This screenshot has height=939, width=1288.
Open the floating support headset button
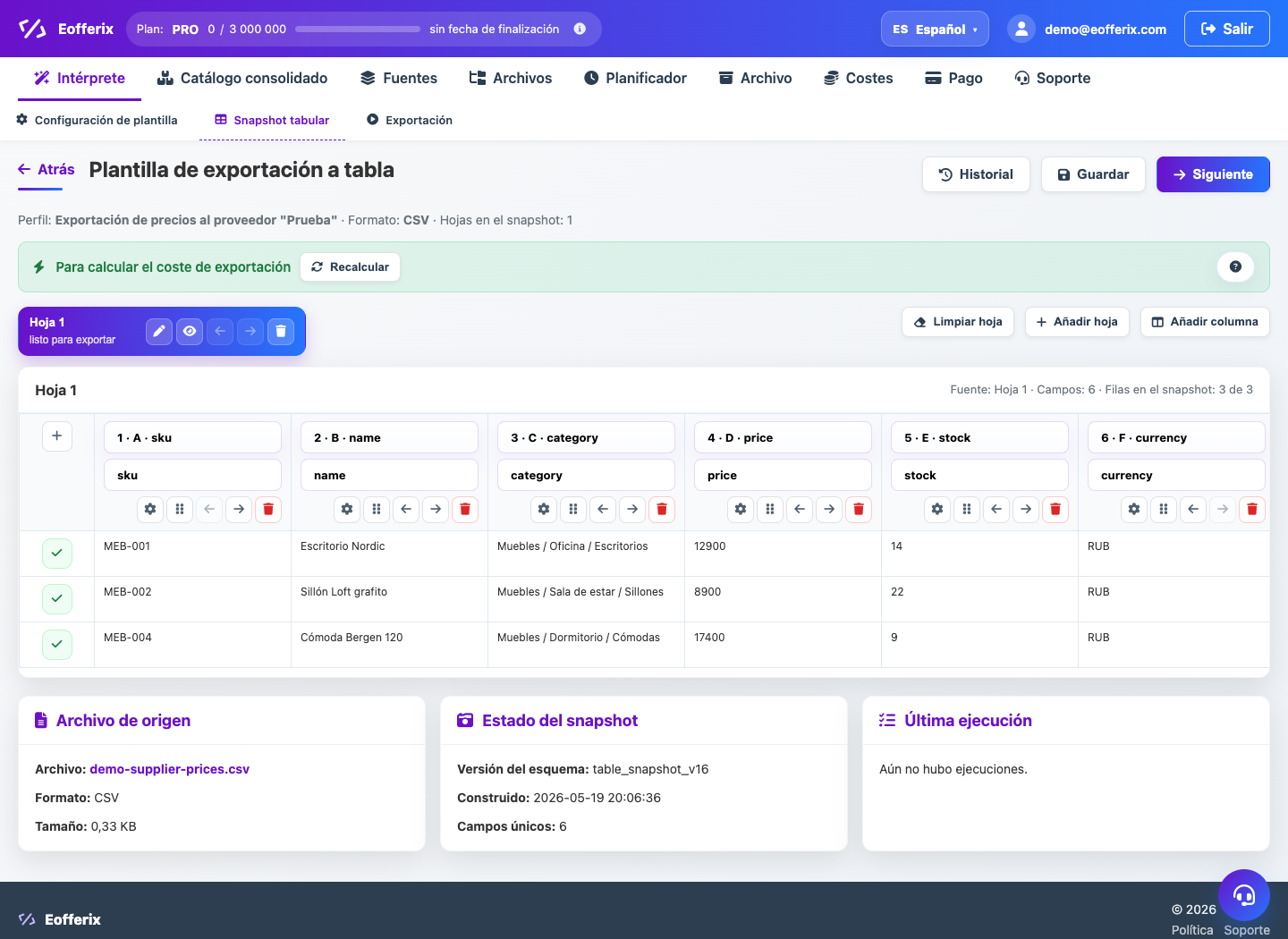(x=1244, y=895)
